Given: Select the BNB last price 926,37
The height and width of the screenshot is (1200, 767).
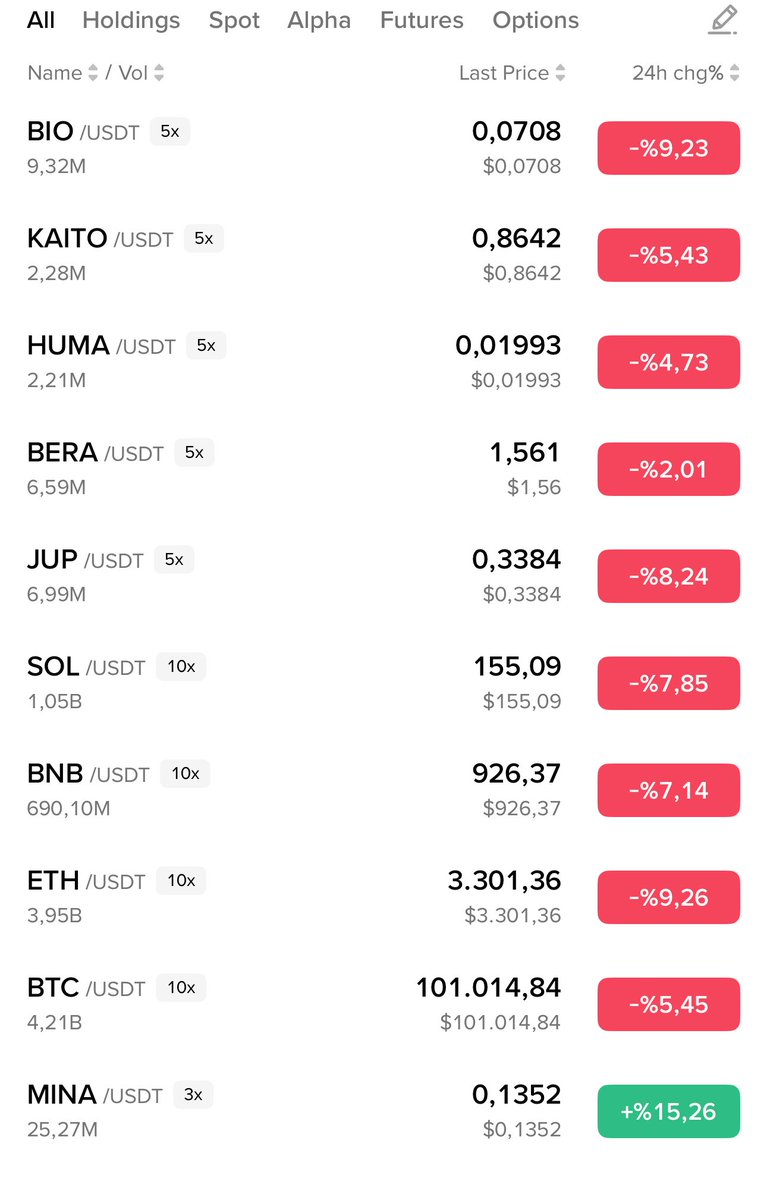Looking at the screenshot, I should point(516,774).
